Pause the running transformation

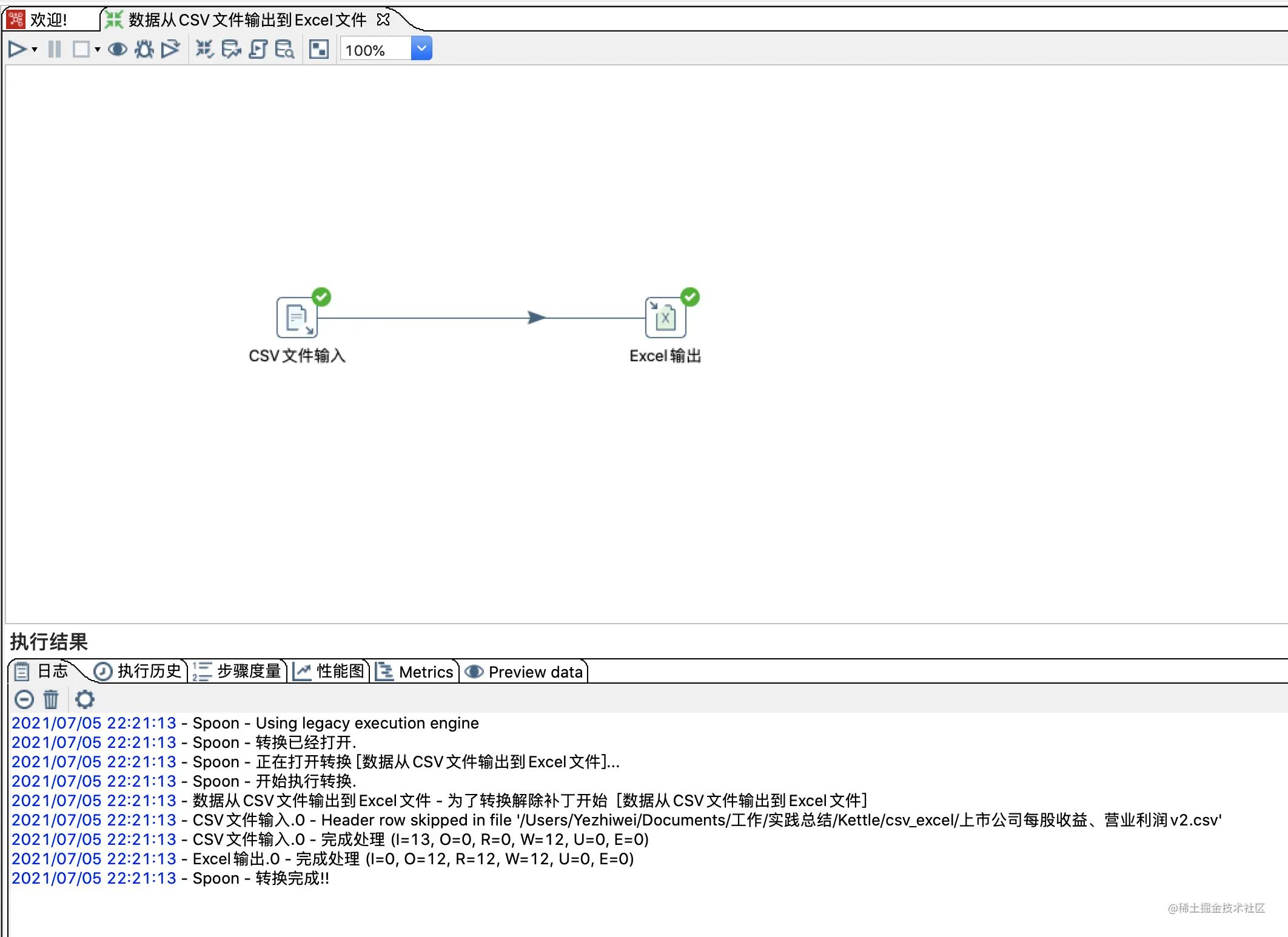[55, 49]
